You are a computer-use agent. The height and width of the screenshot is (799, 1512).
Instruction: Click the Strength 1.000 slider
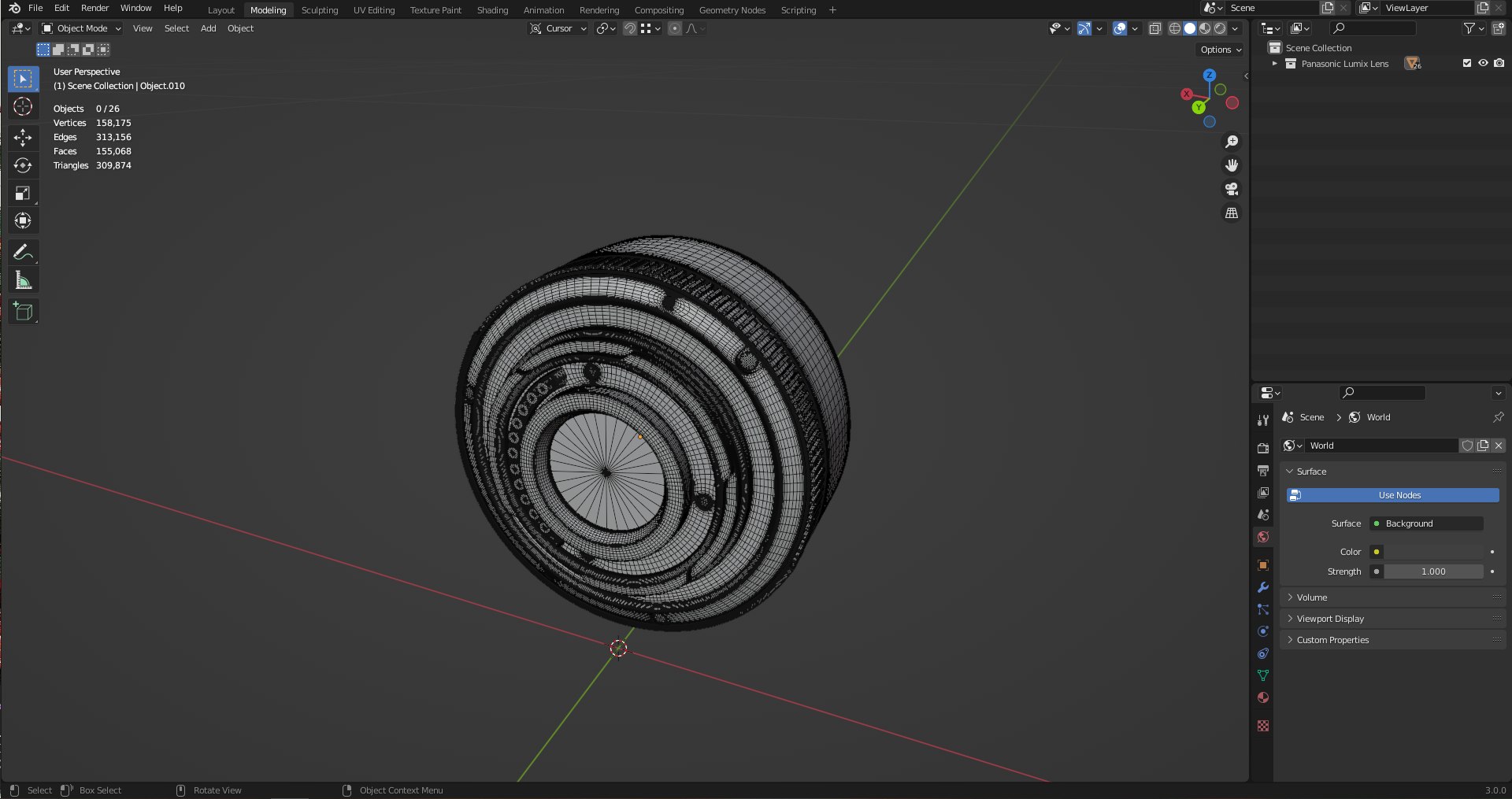point(1433,572)
